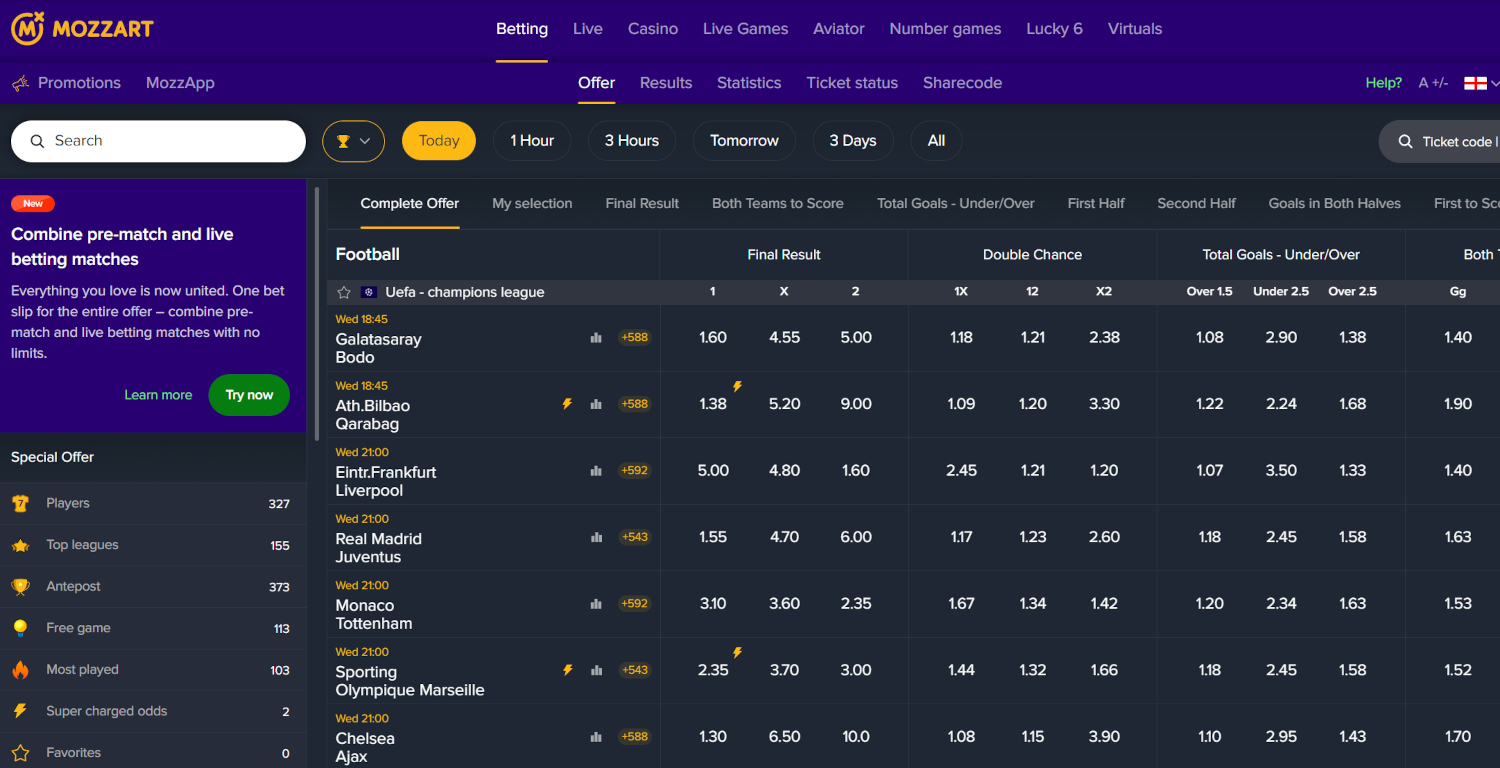The width and height of the screenshot is (1500, 768).
Task: Select the trophy sports filter icon
Action: (x=345, y=140)
